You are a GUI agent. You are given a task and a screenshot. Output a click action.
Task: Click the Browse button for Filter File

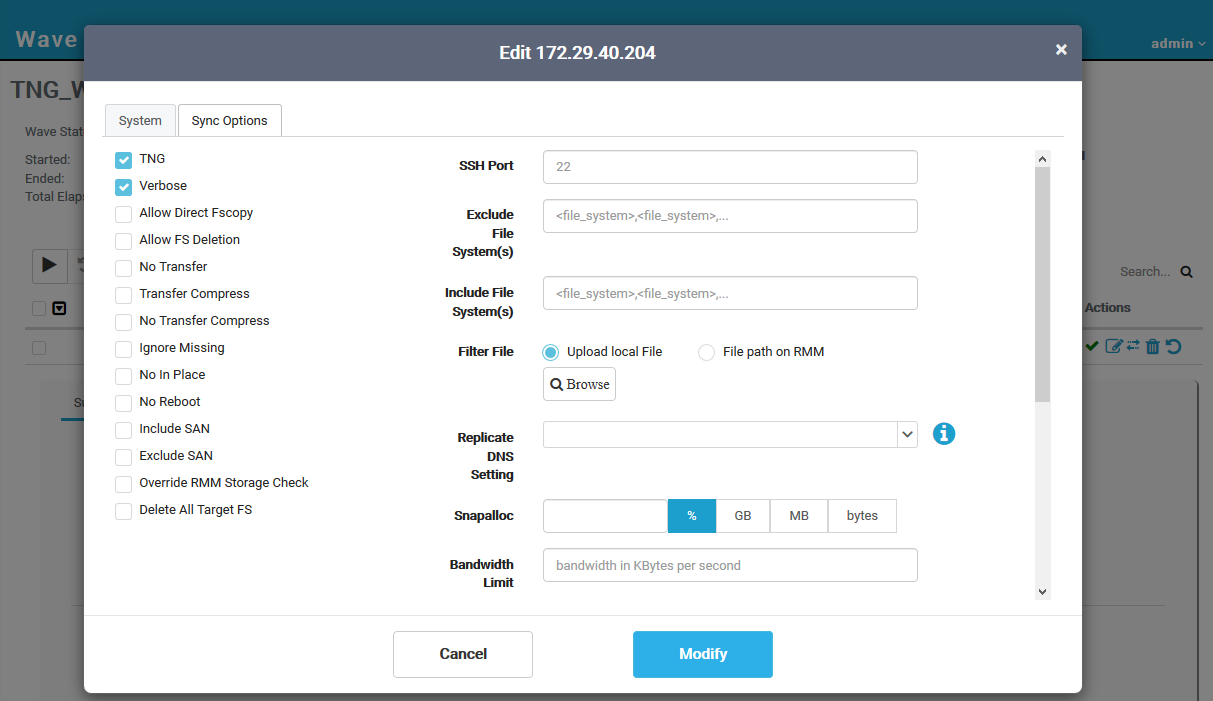(x=579, y=384)
